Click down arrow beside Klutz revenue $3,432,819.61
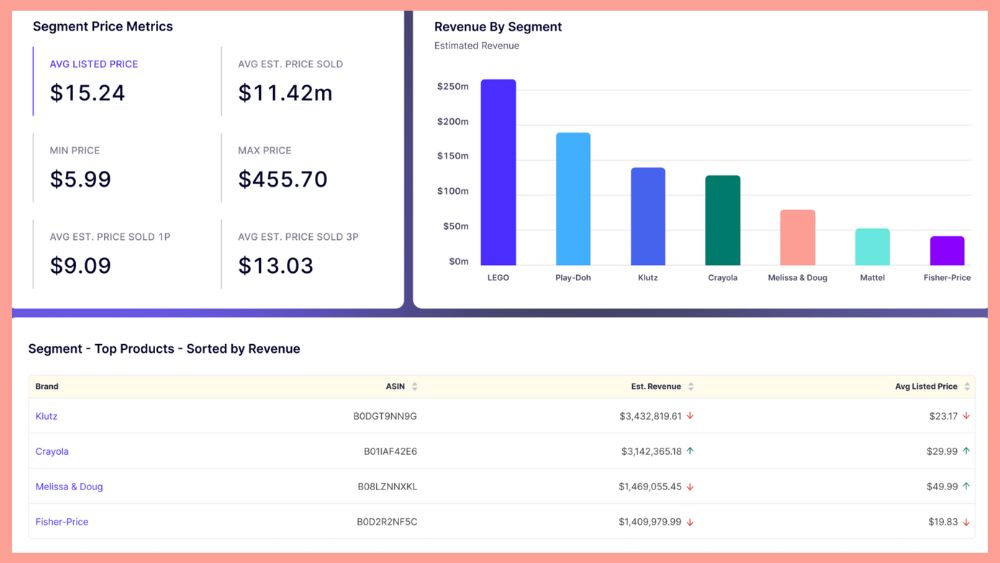The height and width of the screenshot is (563, 1000). pyautogui.click(x=690, y=416)
